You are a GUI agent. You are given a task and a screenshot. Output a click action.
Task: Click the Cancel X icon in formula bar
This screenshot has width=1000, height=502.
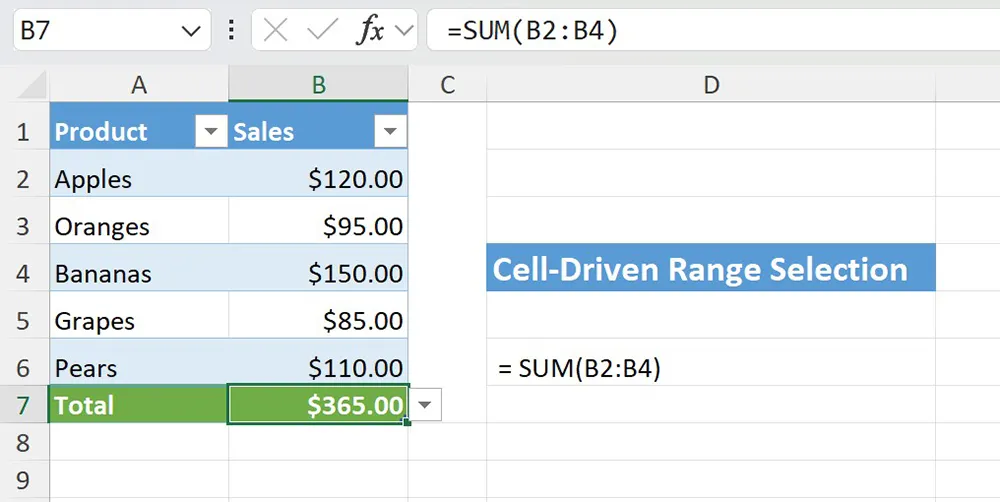[x=276, y=31]
